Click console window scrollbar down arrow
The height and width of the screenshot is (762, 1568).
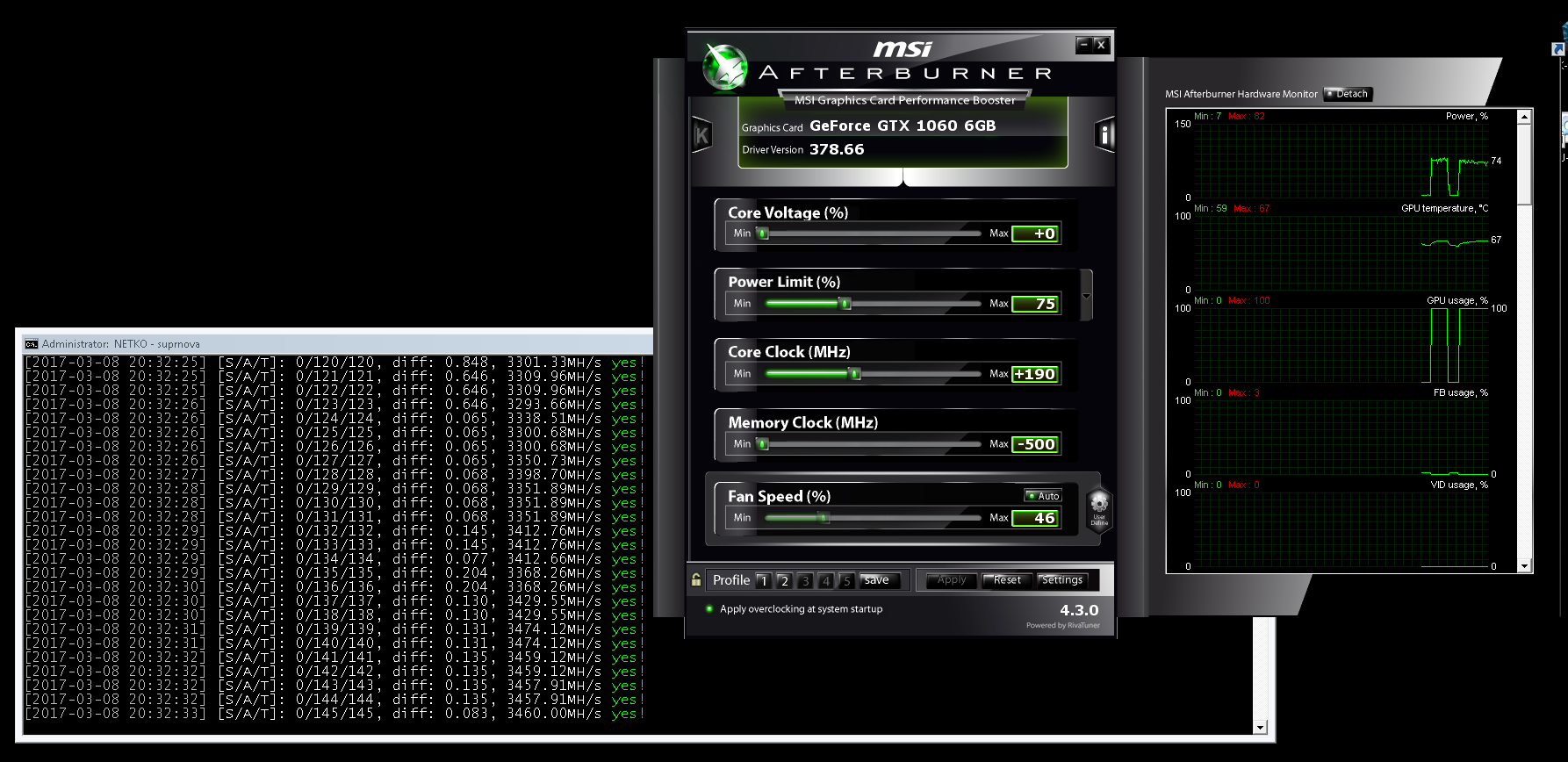tap(1261, 727)
